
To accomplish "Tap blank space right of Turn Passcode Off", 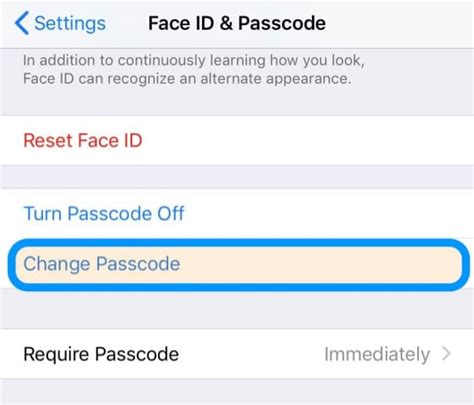I will click(328, 213).
